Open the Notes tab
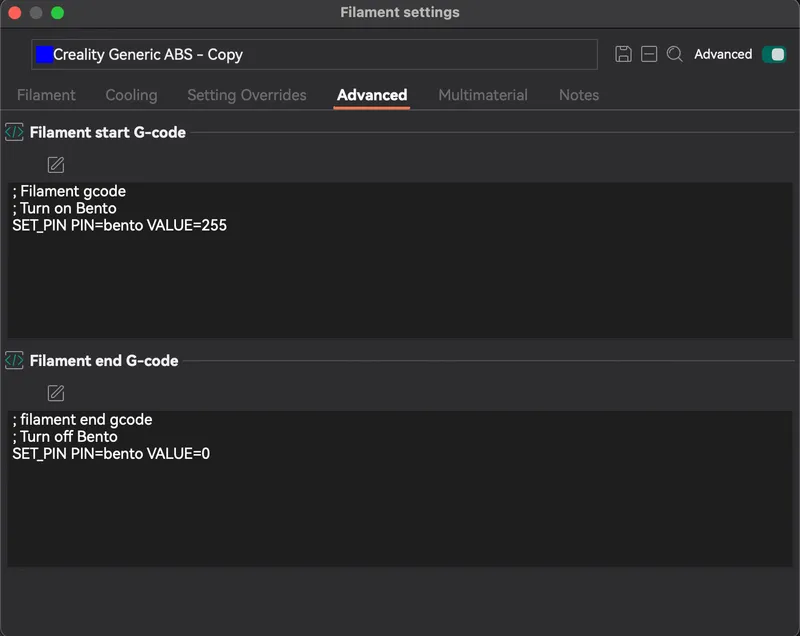Viewport: 800px width, 636px height. 579,95
